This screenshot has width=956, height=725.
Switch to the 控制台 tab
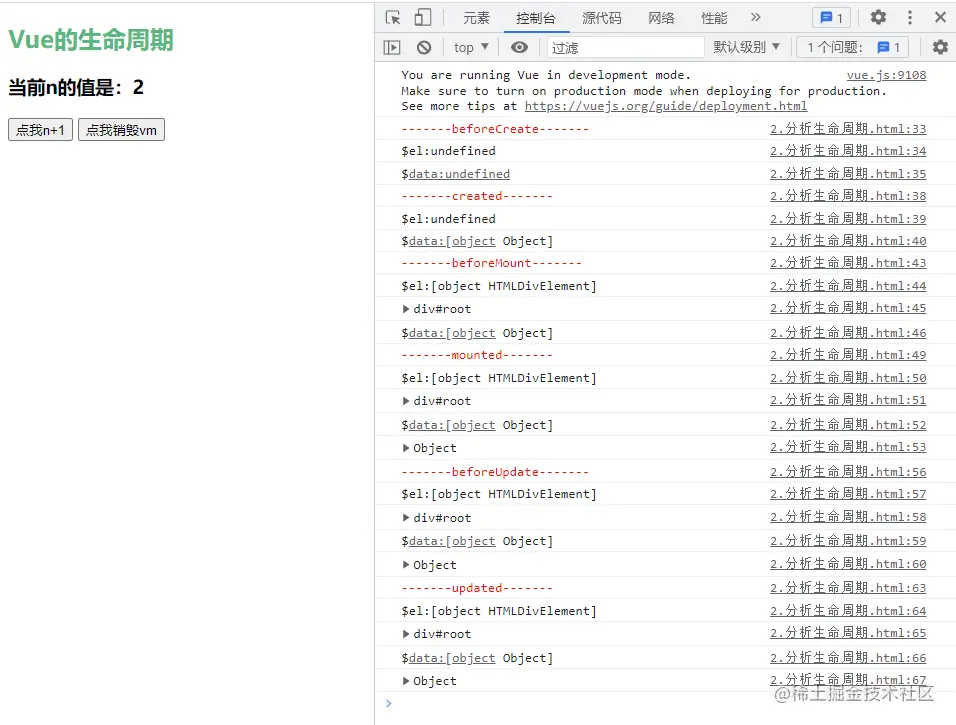[x=536, y=18]
